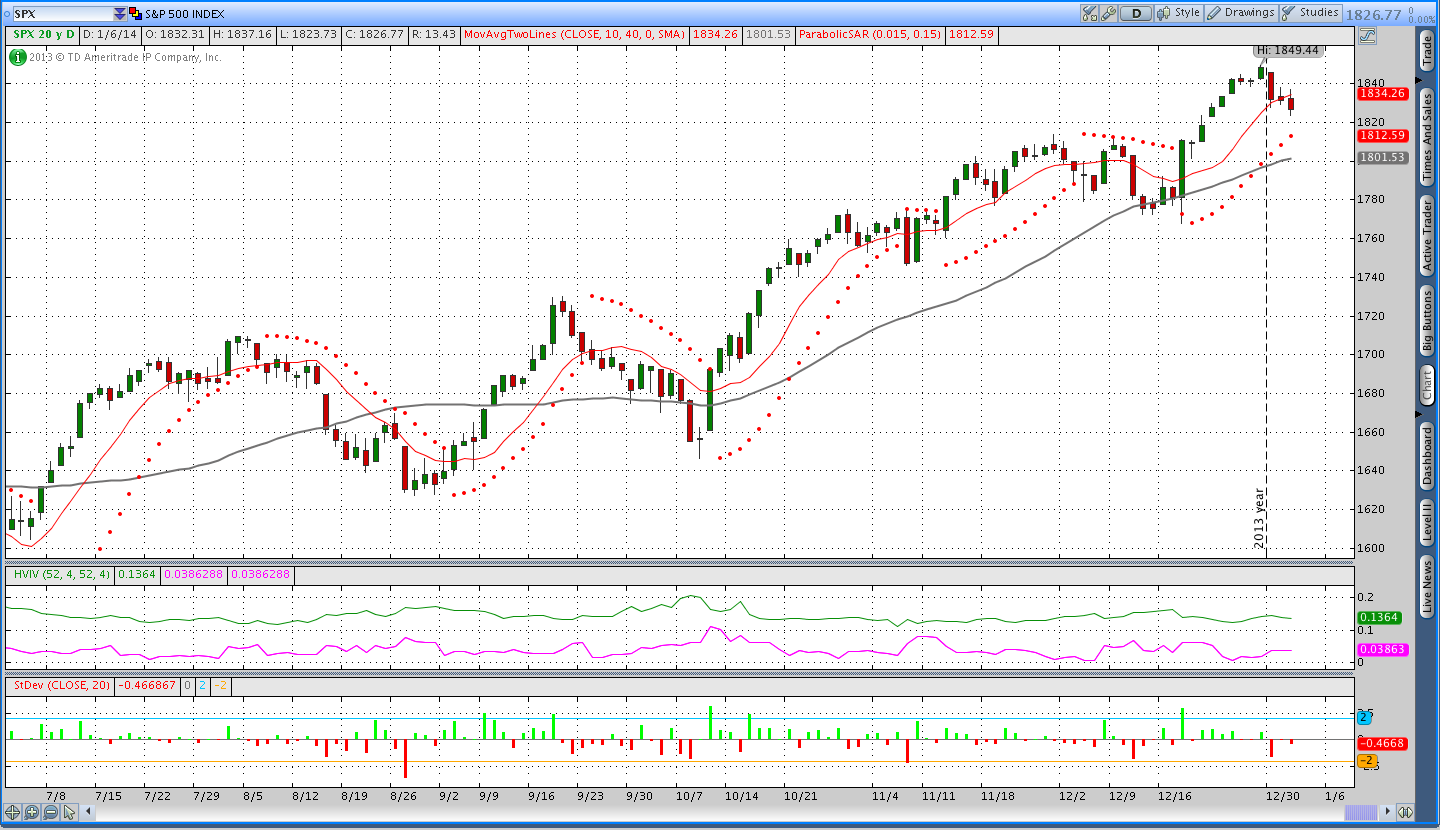
Task: Open the Active Trader side tab
Action: point(1427,235)
